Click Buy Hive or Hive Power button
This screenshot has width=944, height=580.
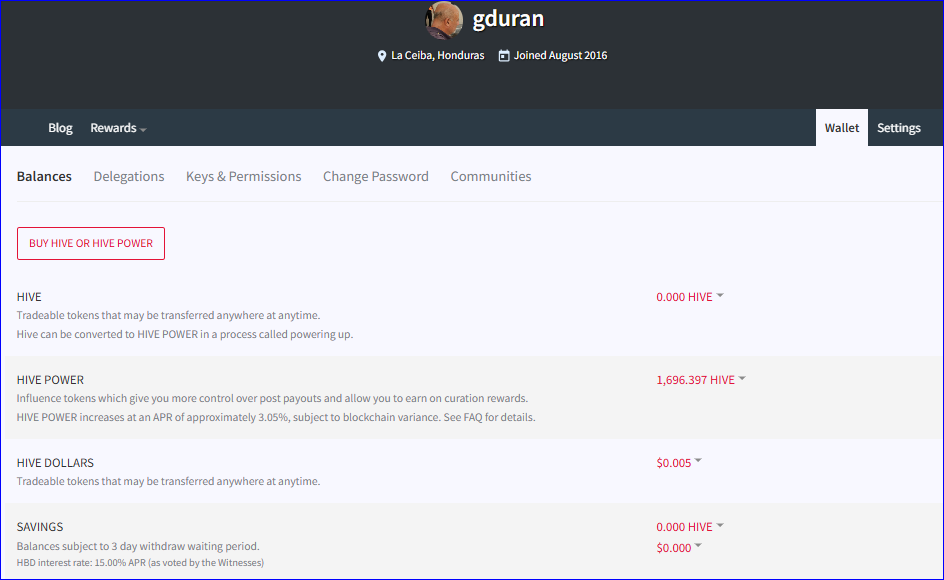point(91,243)
